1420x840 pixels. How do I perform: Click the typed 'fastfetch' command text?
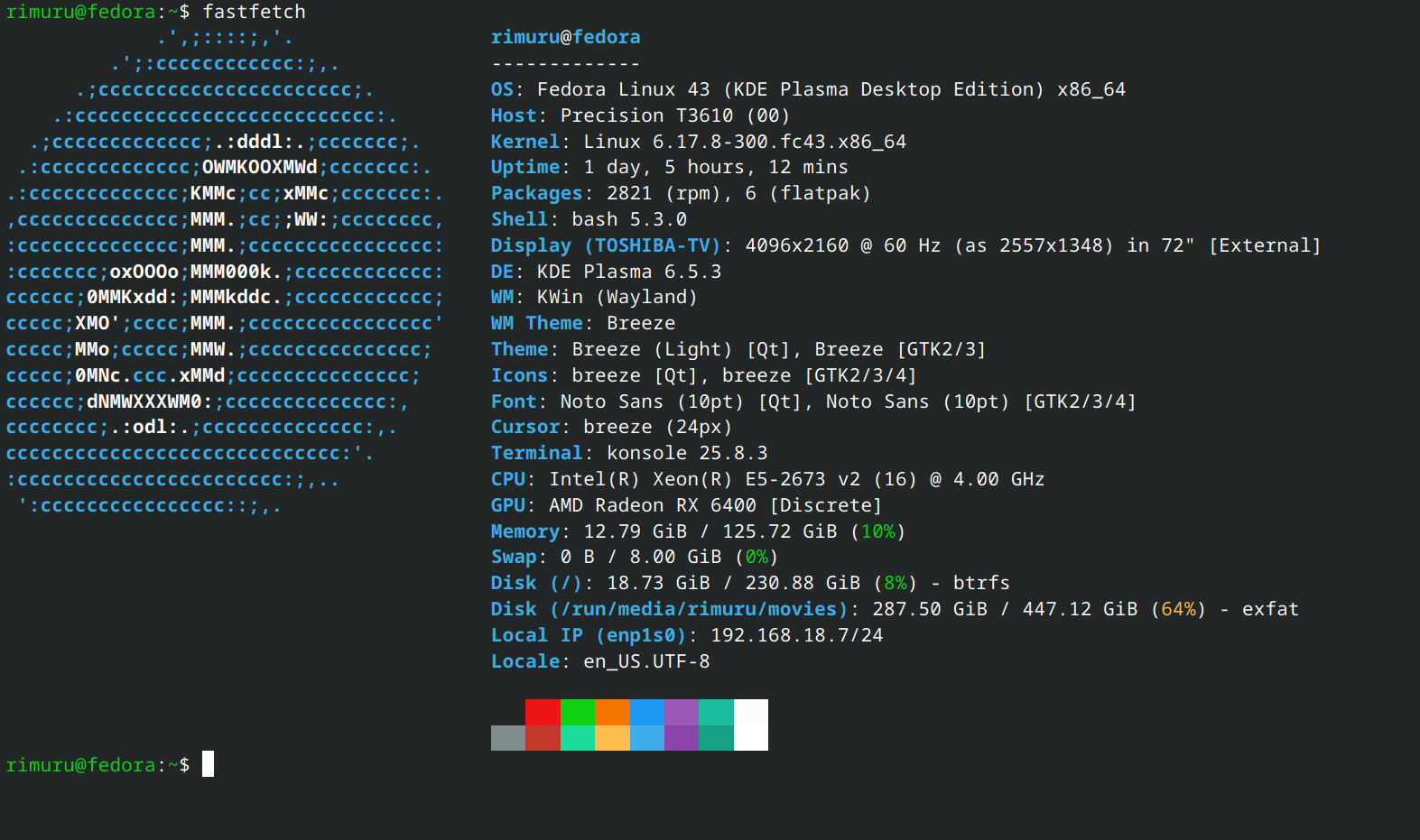click(x=254, y=12)
